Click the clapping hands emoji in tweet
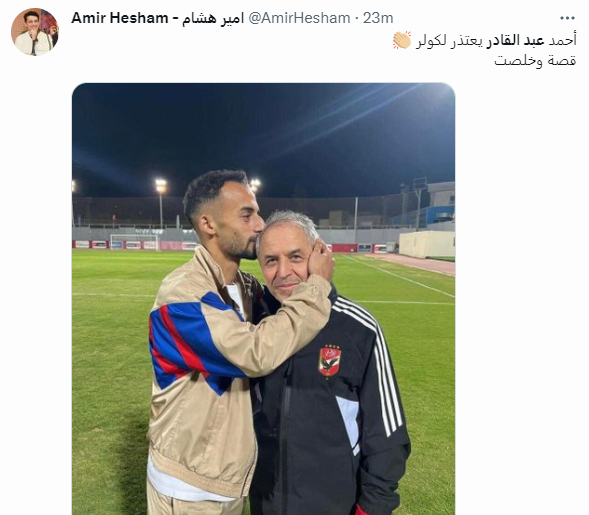The width and height of the screenshot is (589, 515). pos(402,40)
